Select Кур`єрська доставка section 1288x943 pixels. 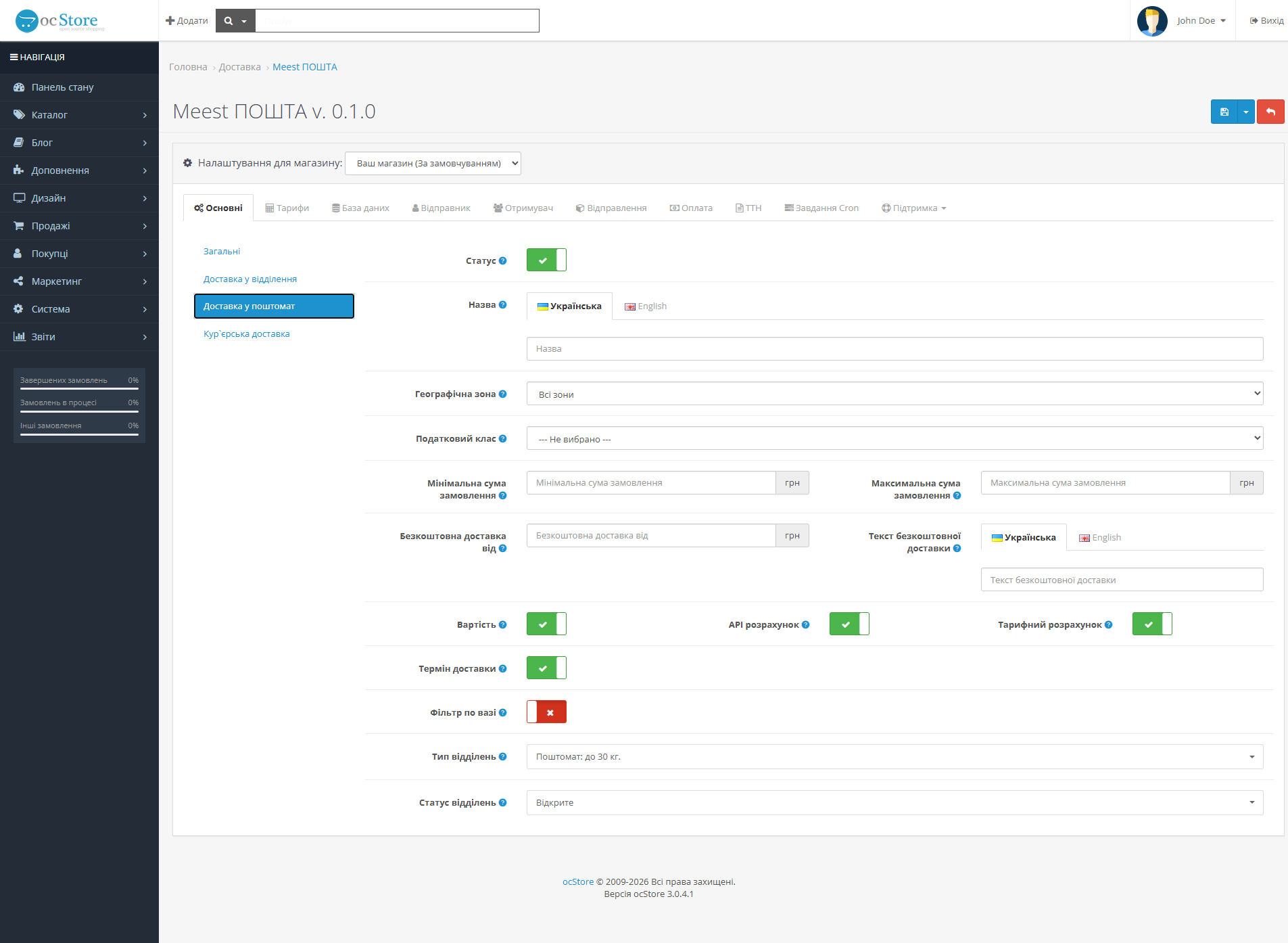coord(274,333)
